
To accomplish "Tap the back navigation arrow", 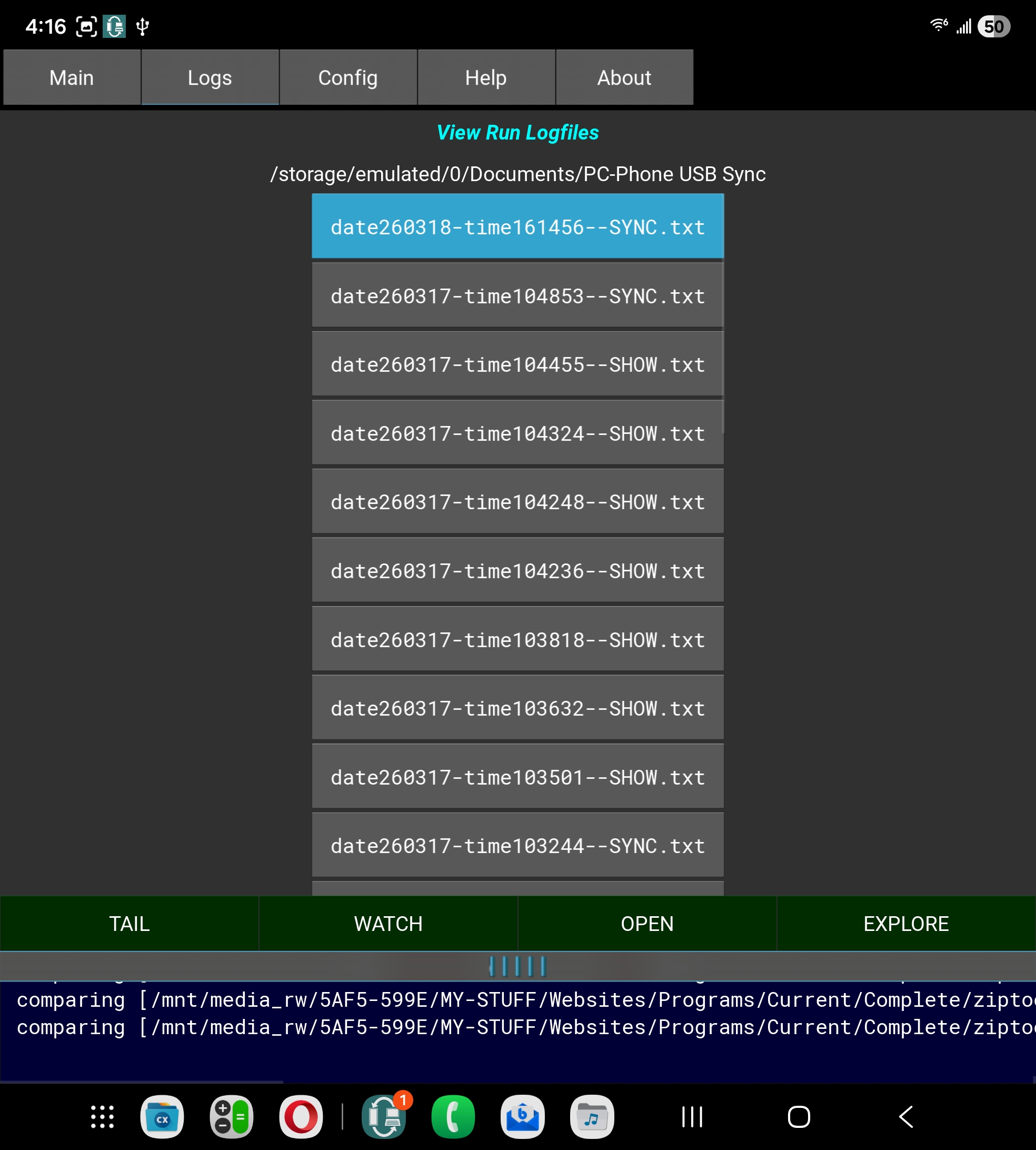I will pos(906,1117).
